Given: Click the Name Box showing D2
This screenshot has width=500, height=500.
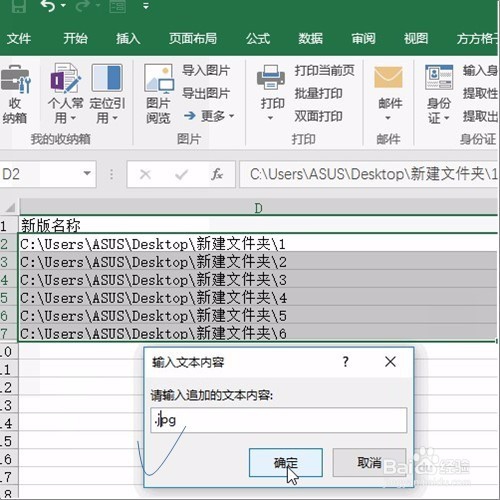Looking at the screenshot, I should pos(40,174).
